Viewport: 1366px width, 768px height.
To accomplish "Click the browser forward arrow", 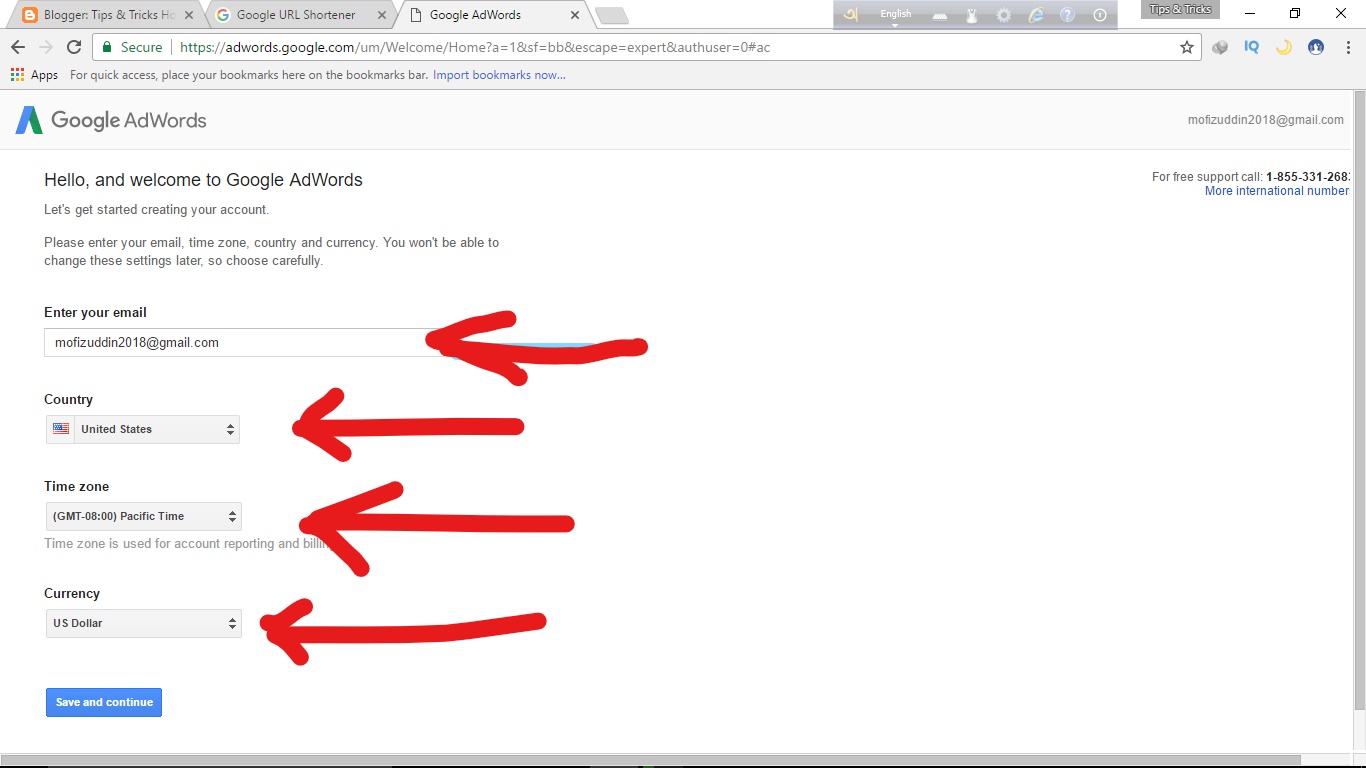I will pyautogui.click(x=46, y=47).
